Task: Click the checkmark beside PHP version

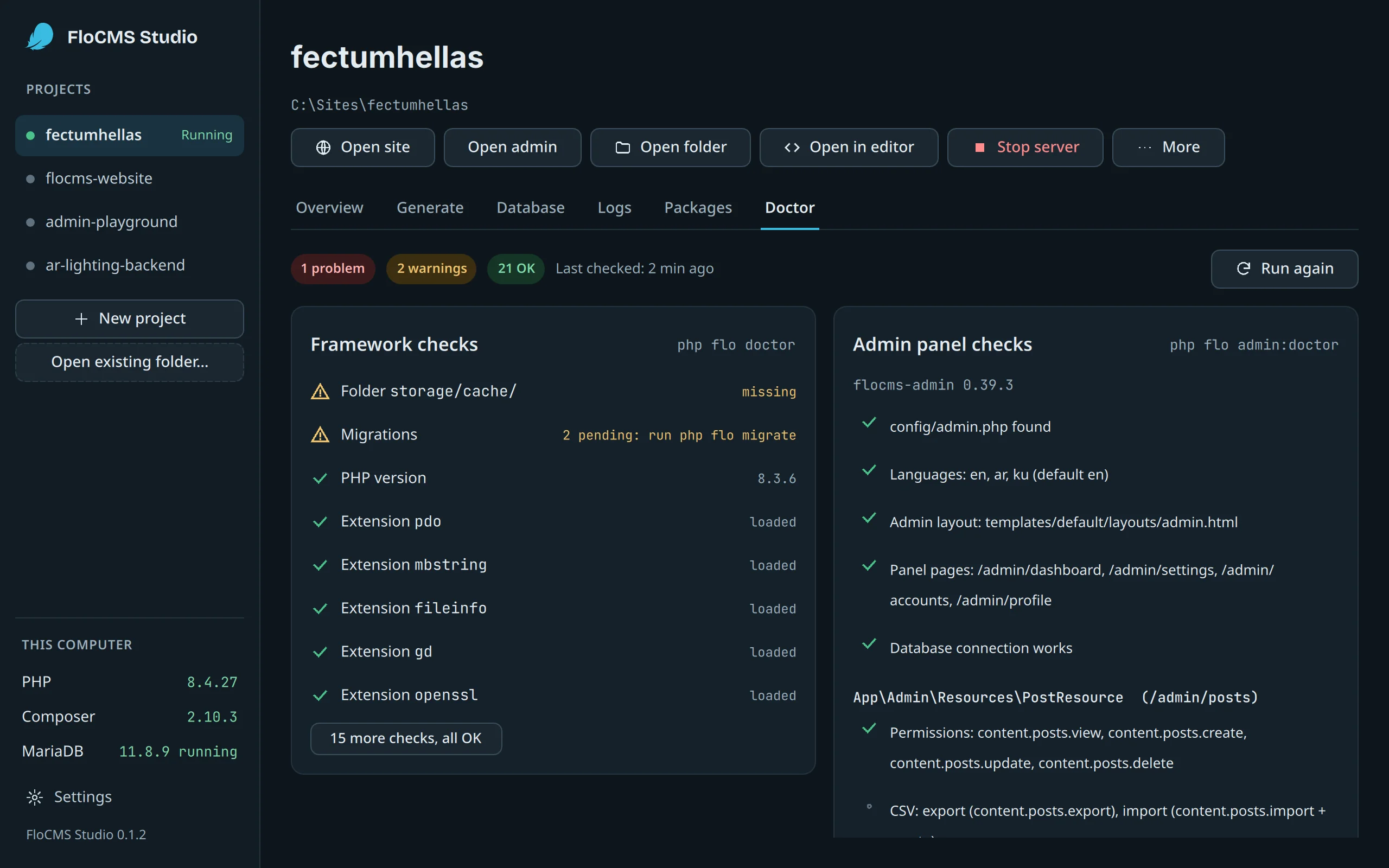Action: 320,478
